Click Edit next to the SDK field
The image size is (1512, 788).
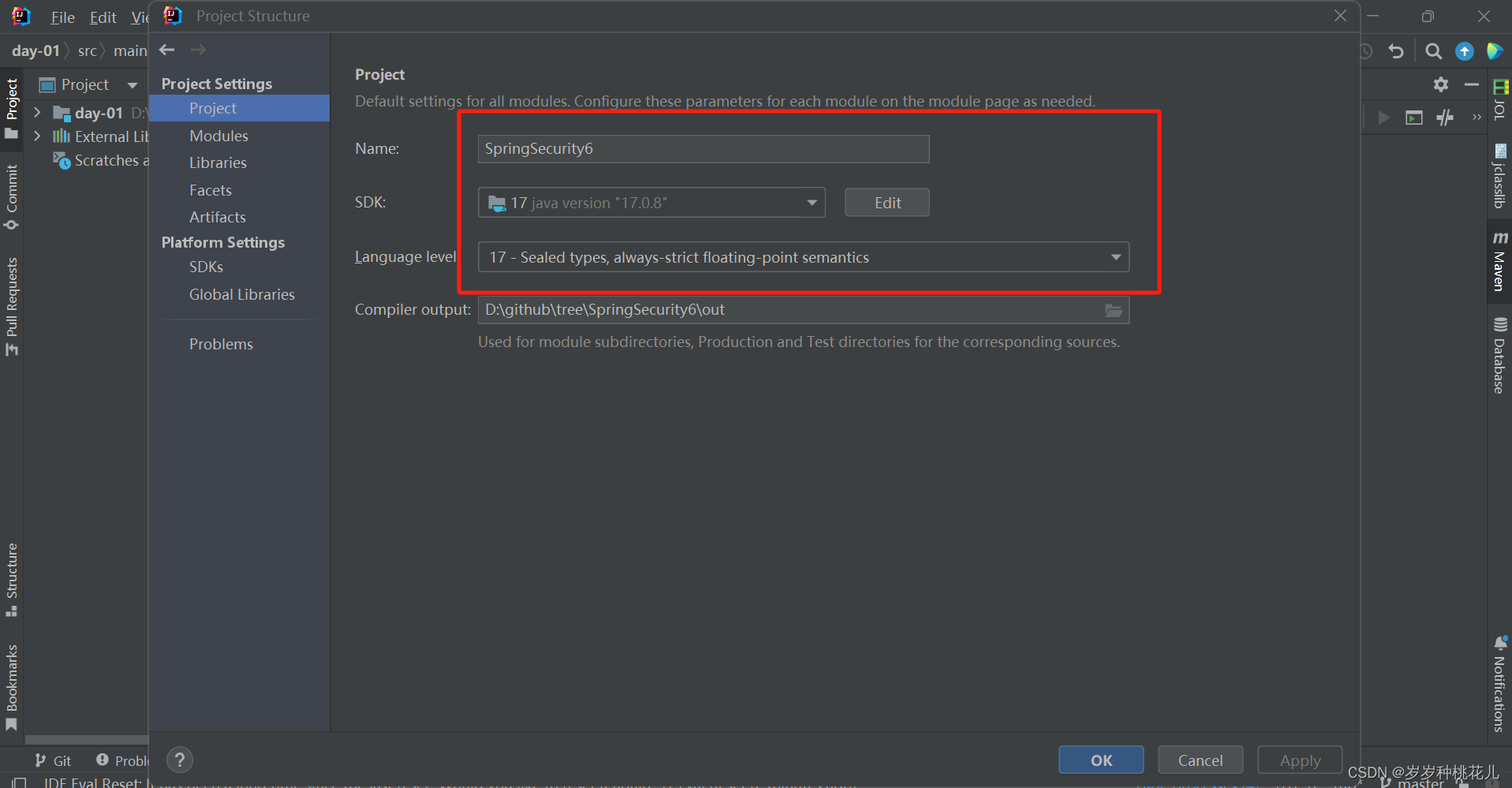(x=887, y=202)
